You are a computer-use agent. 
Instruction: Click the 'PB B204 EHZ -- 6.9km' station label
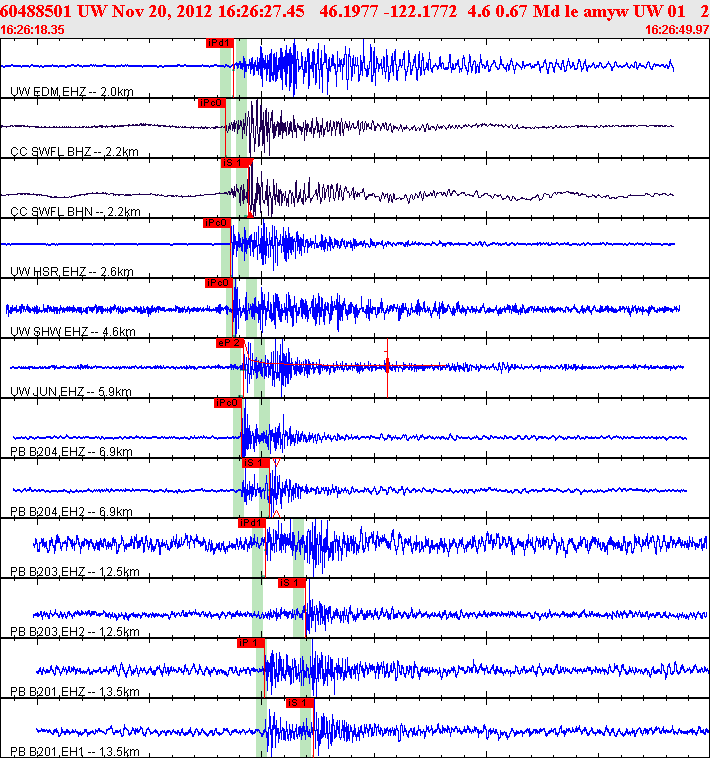tap(71, 451)
